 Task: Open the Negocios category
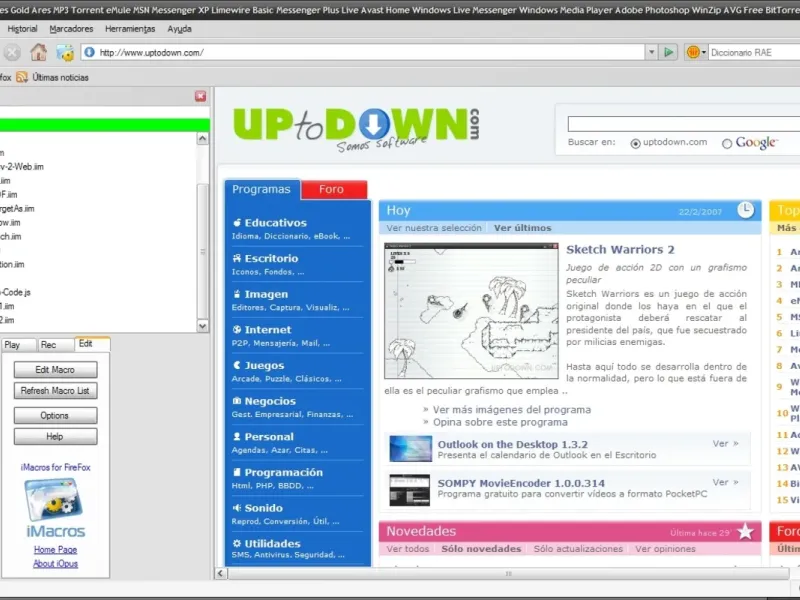tap(270, 401)
